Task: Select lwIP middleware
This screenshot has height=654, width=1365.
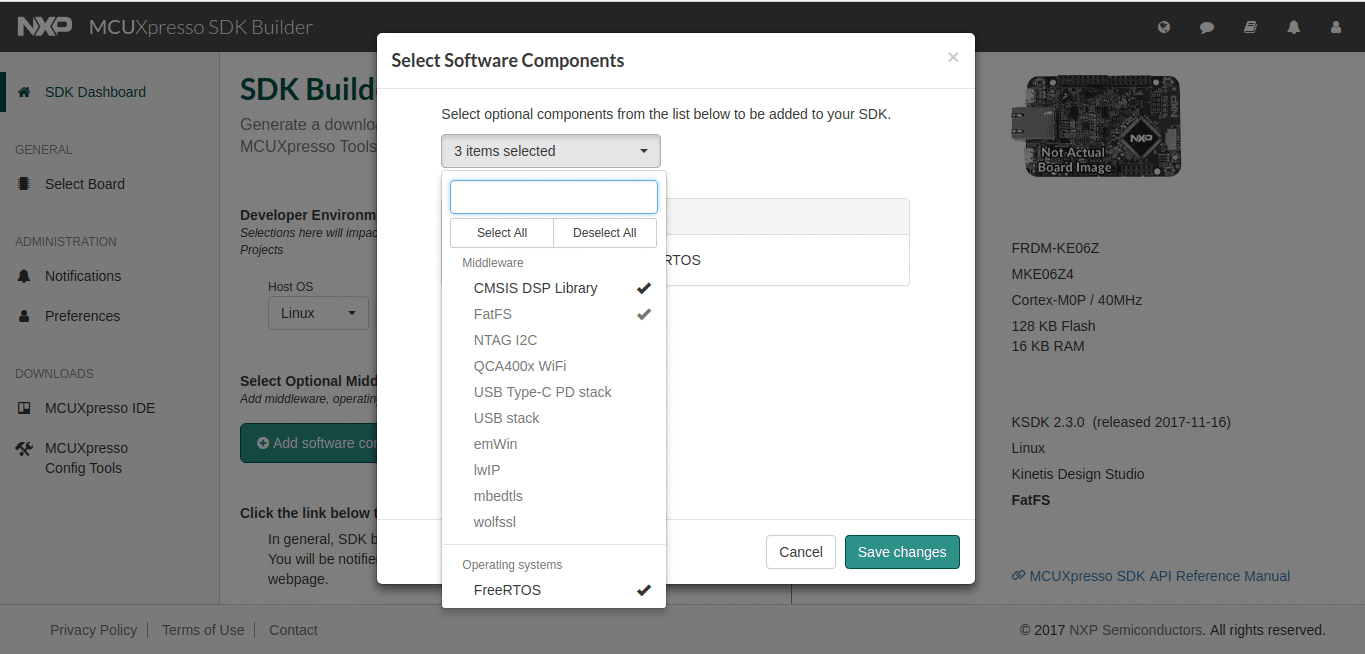Action: (554, 470)
